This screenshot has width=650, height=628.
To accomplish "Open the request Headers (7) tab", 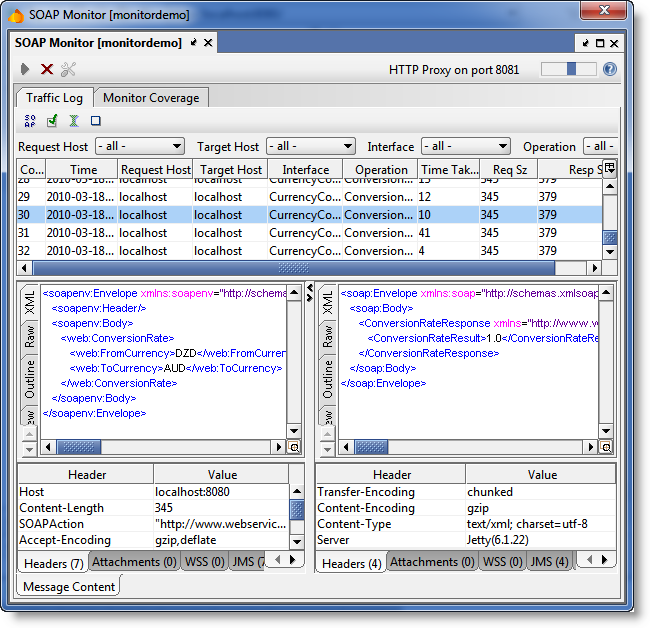I will tap(53, 563).
